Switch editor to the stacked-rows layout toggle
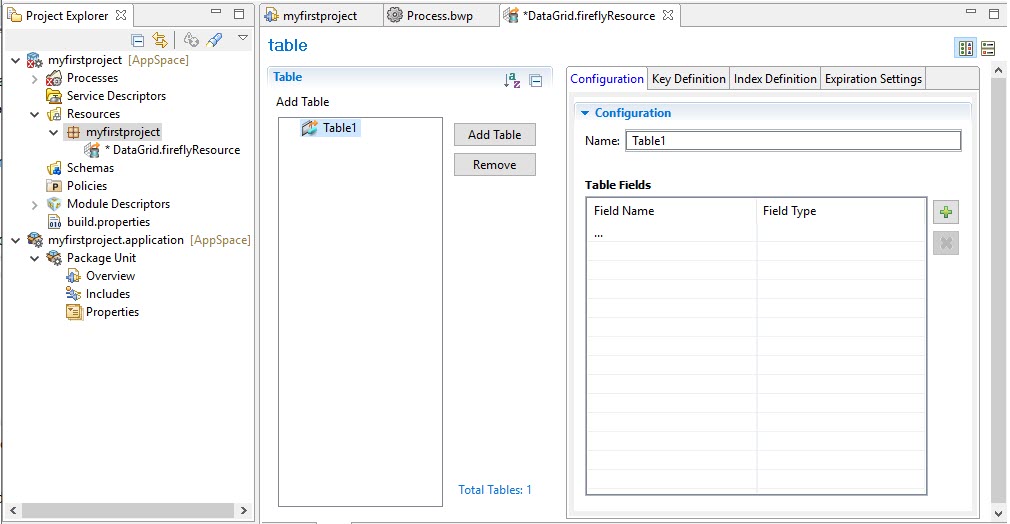 988,48
